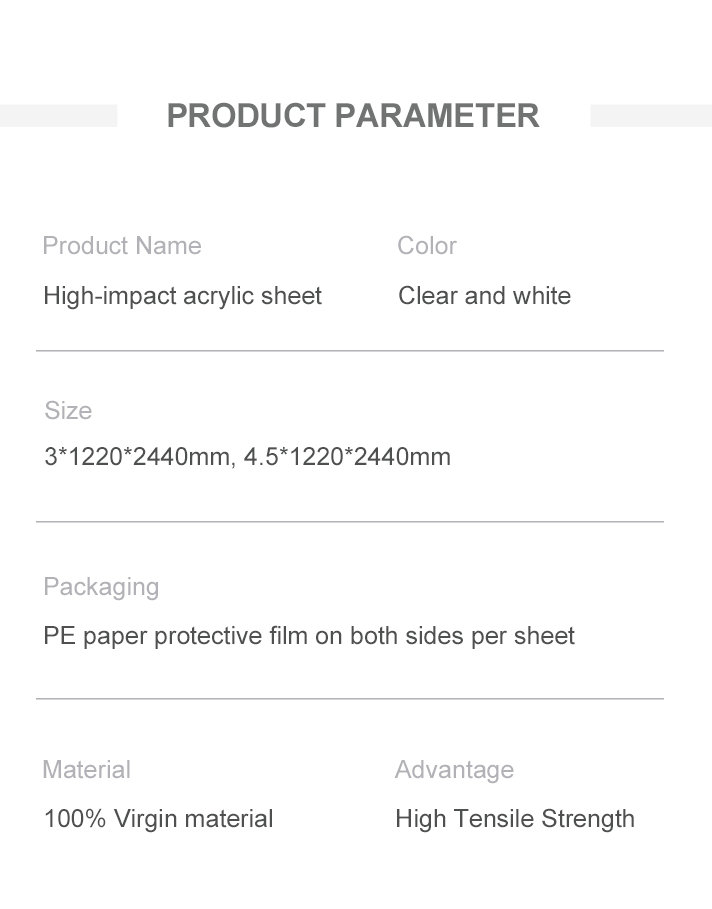Click the "High-impact acrylic sheet" text

coord(182,296)
